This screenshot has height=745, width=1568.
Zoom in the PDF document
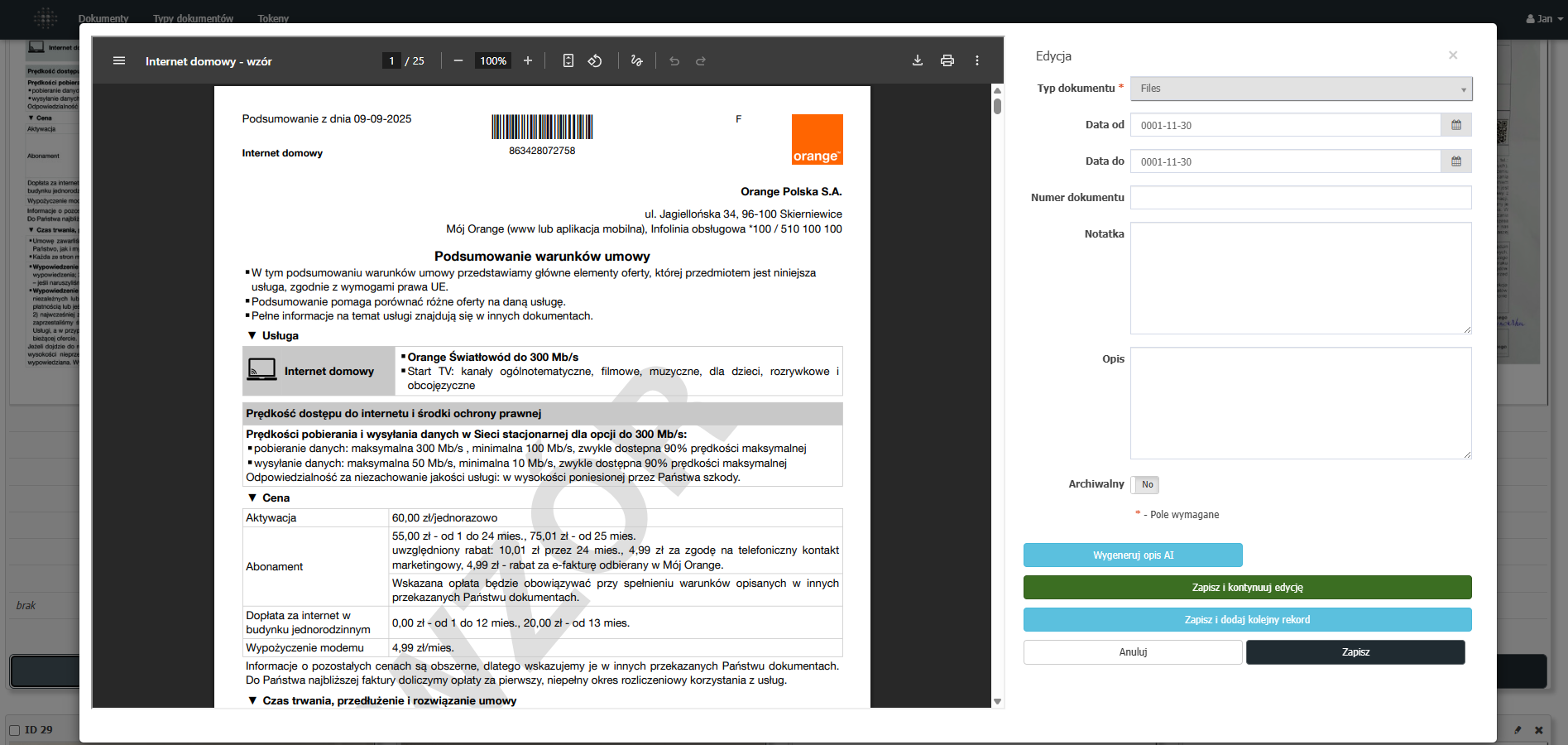pyautogui.click(x=528, y=60)
